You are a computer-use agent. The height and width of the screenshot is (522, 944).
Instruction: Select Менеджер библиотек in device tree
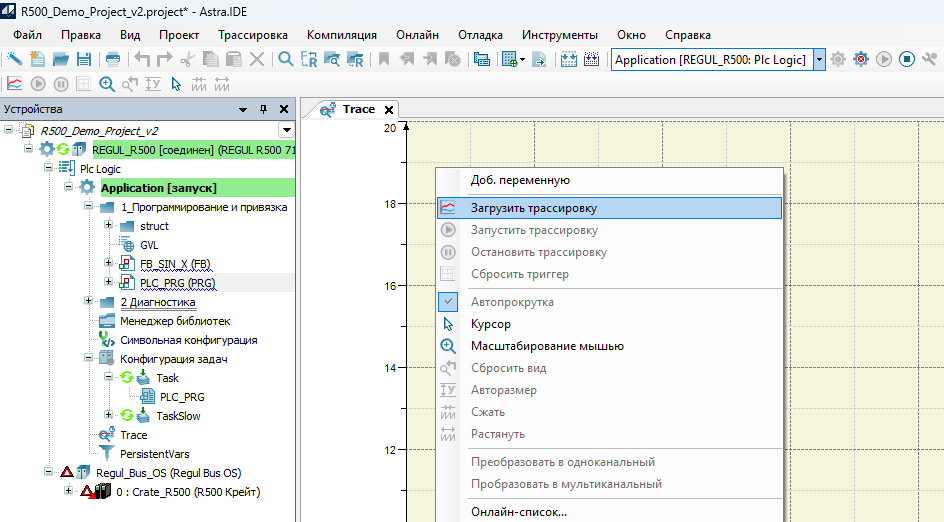[x=175, y=321]
